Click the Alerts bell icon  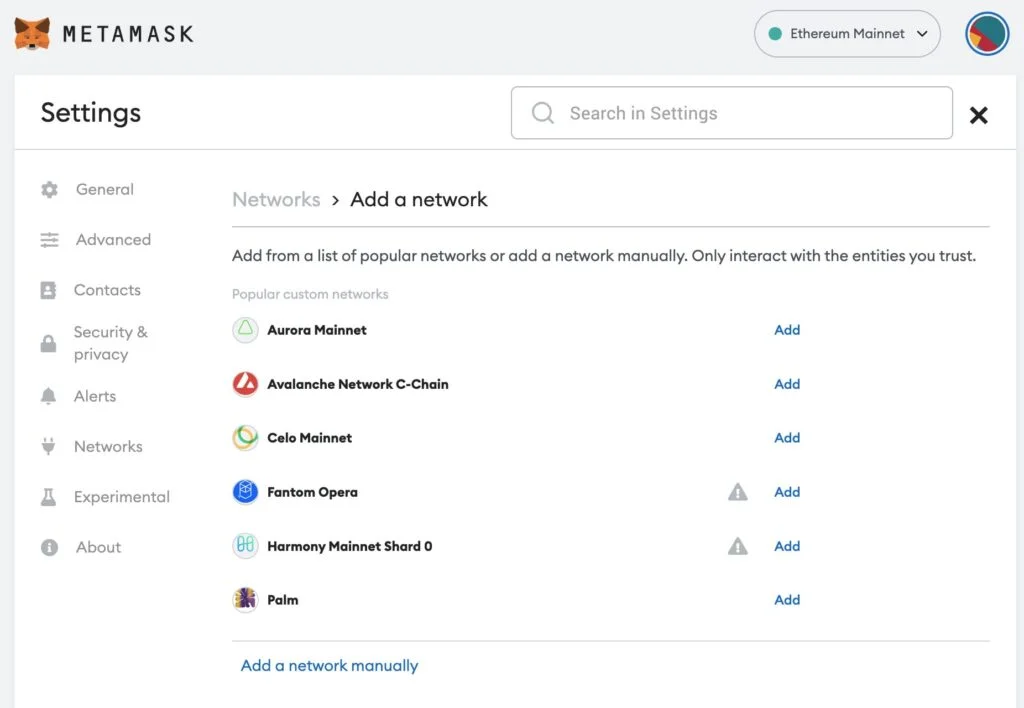point(48,396)
